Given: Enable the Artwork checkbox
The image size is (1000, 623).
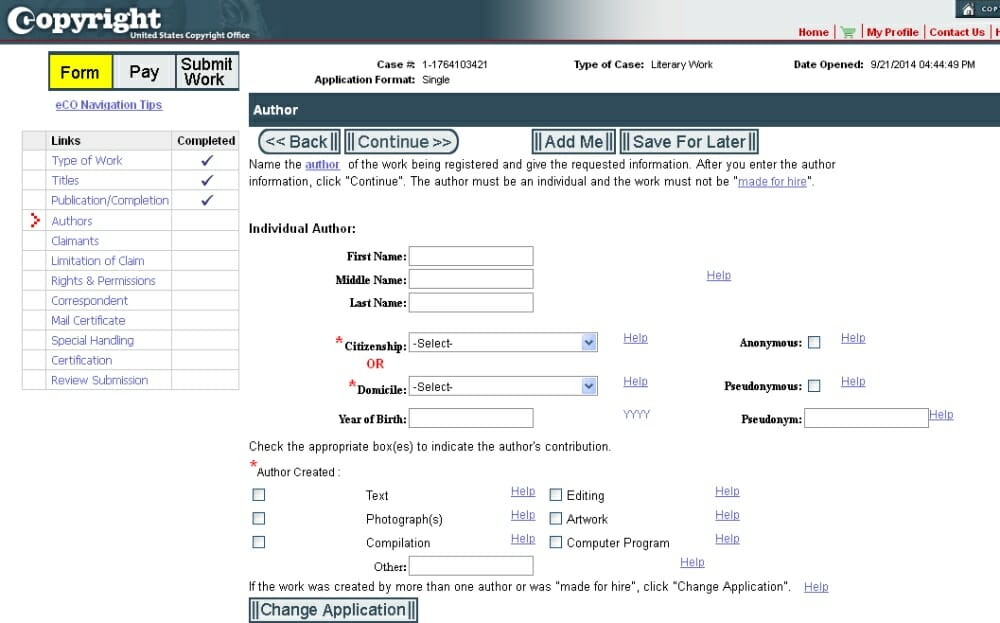Looking at the screenshot, I should tap(555, 518).
